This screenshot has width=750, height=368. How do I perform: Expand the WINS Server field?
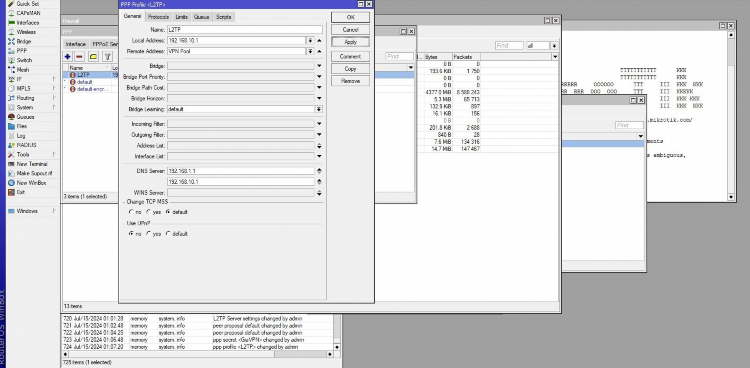click(319, 193)
